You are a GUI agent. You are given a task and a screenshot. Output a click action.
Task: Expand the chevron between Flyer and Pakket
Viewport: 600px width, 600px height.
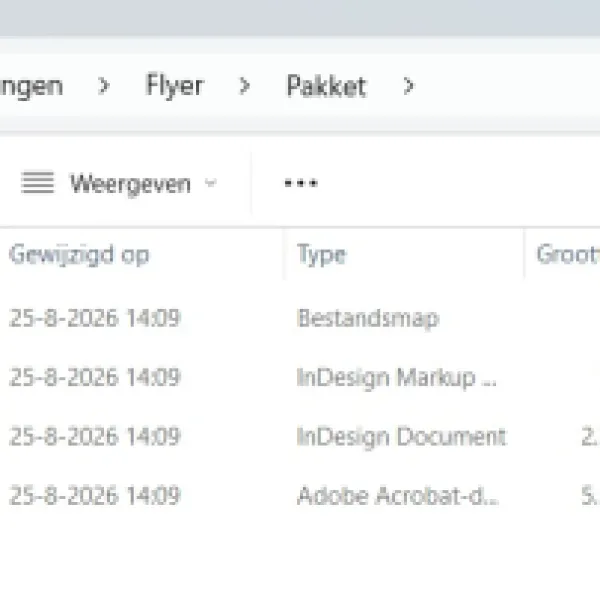(244, 85)
